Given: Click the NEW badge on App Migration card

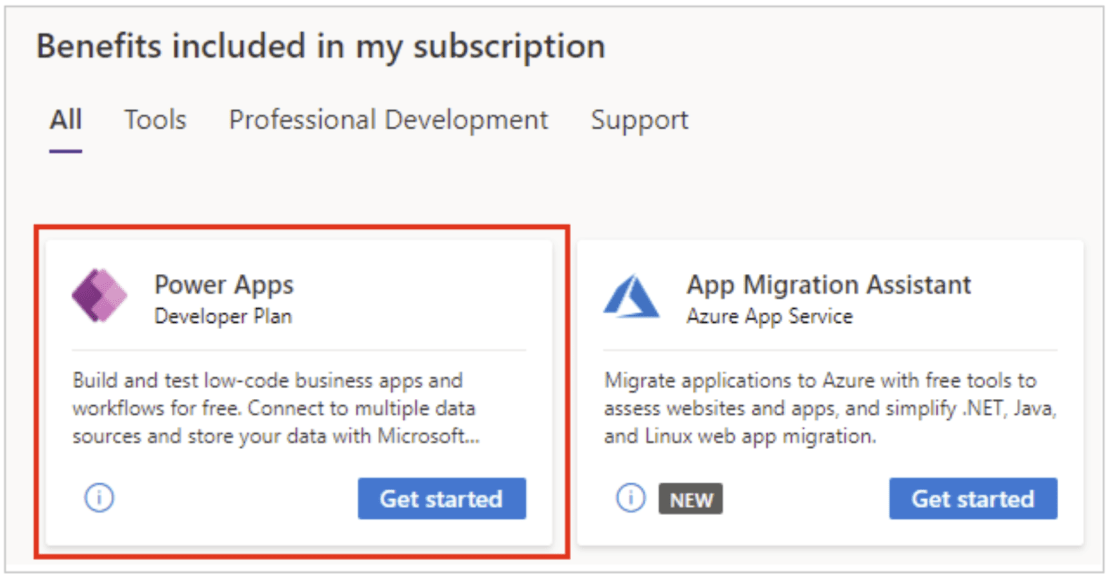Looking at the screenshot, I should [x=690, y=499].
